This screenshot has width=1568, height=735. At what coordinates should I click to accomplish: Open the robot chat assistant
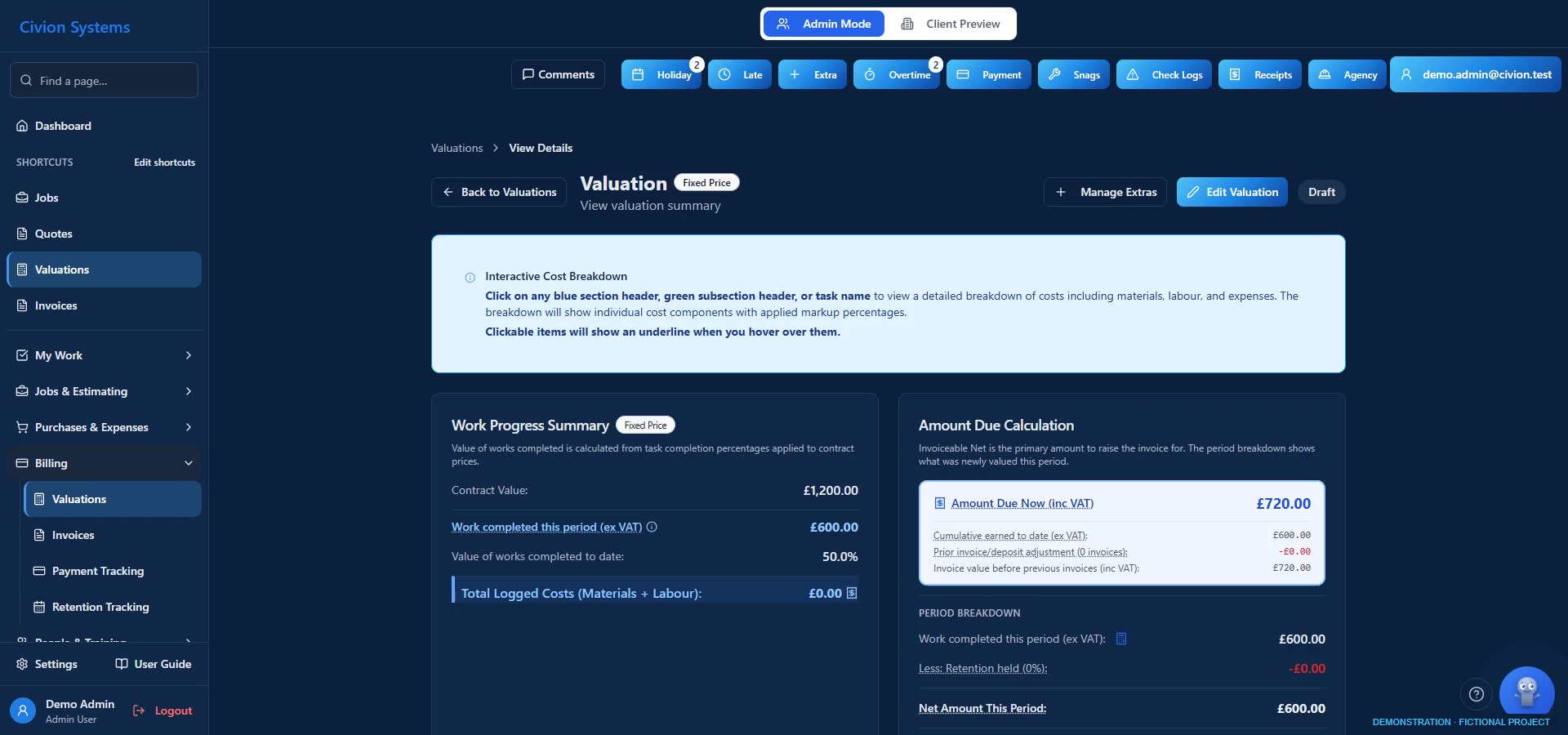[1527, 694]
